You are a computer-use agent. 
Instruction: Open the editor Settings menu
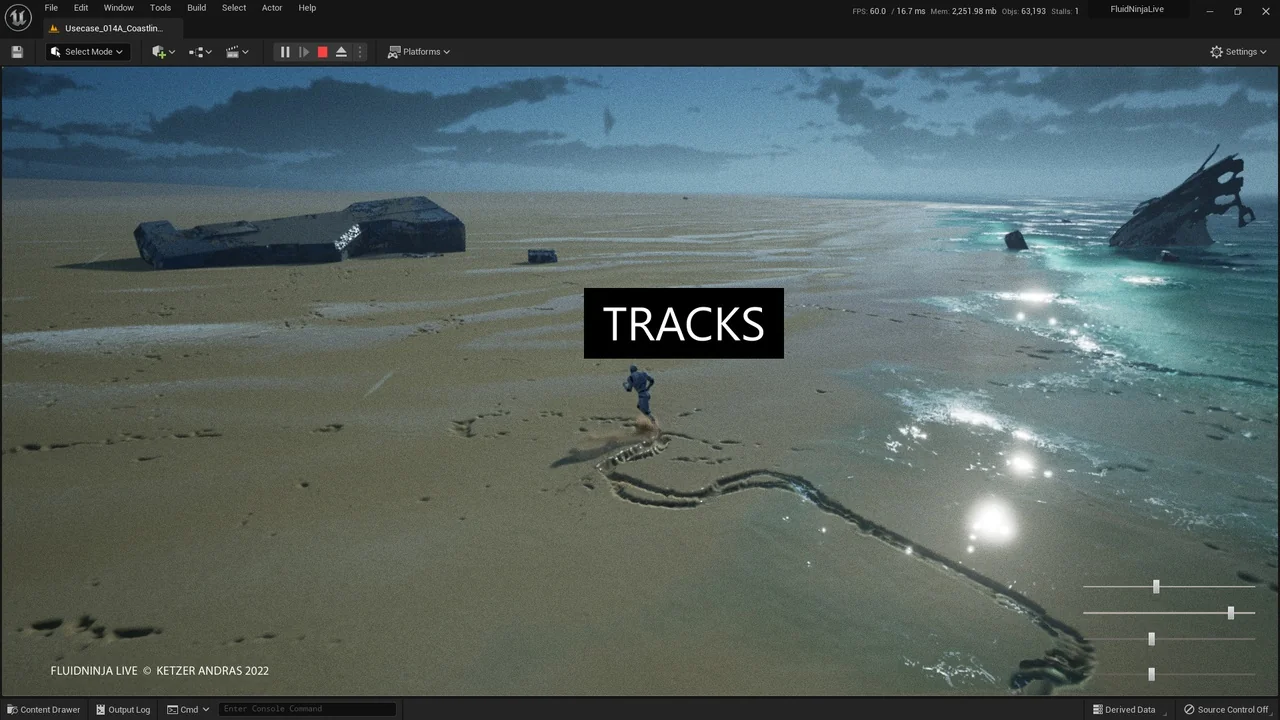[1238, 51]
